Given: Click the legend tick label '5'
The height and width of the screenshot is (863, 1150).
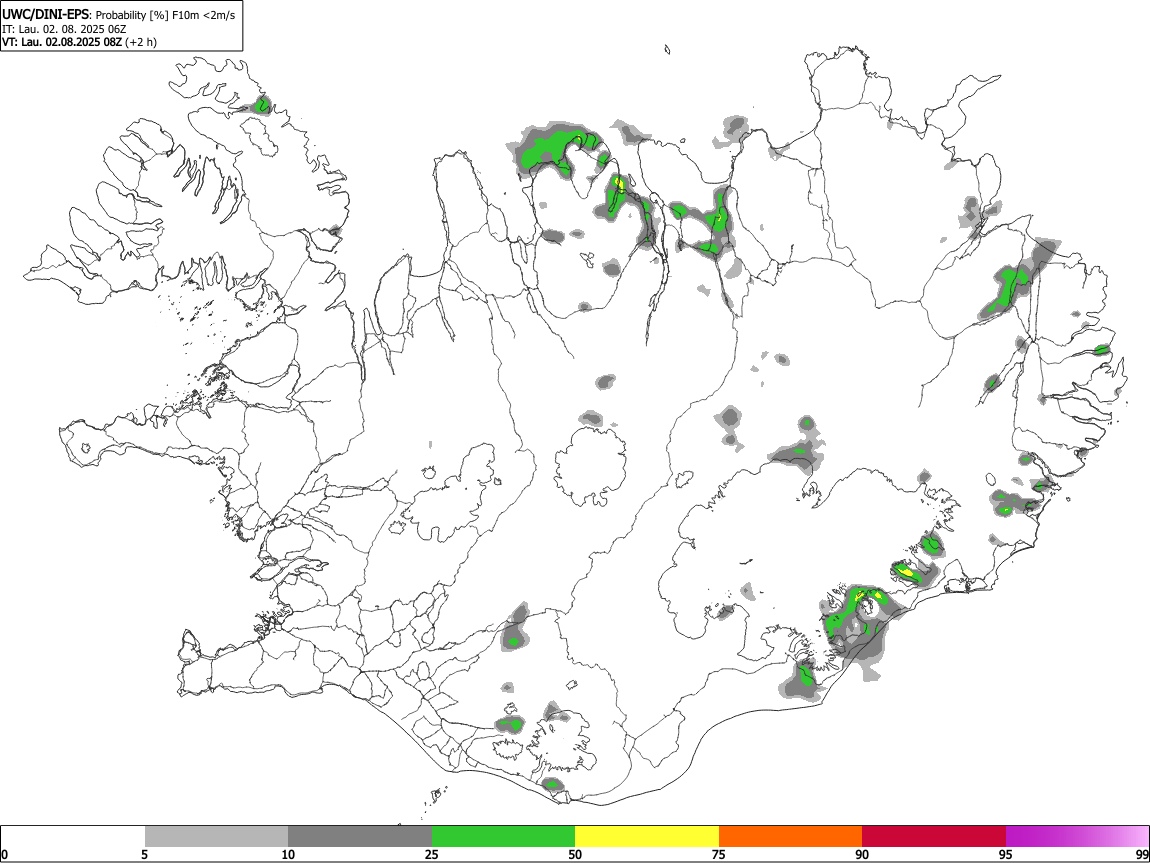Looking at the screenshot, I should point(144,855).
